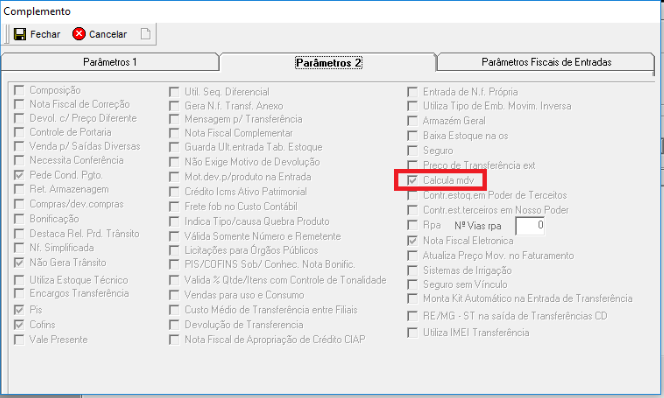Enable Frete fob no Custo Contábil
The image size is (664, 398).
174,206
